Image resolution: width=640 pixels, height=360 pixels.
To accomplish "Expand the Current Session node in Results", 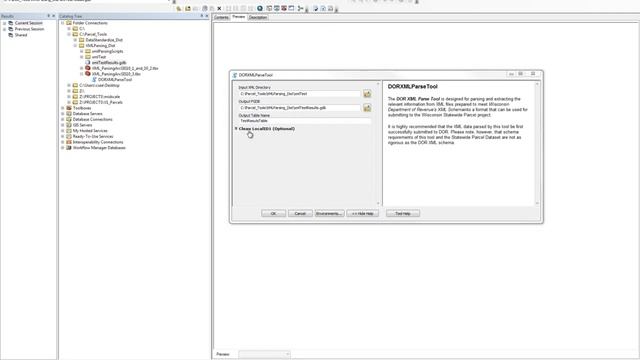I will tap(4, 23).
